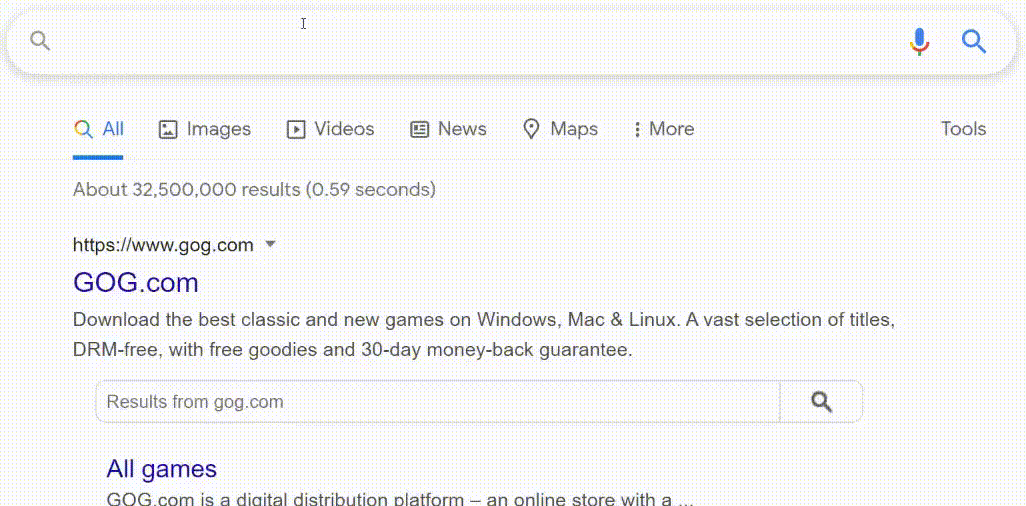Open the All games sitelink
Screen dimensions: 1026x506
pos(162,469)
